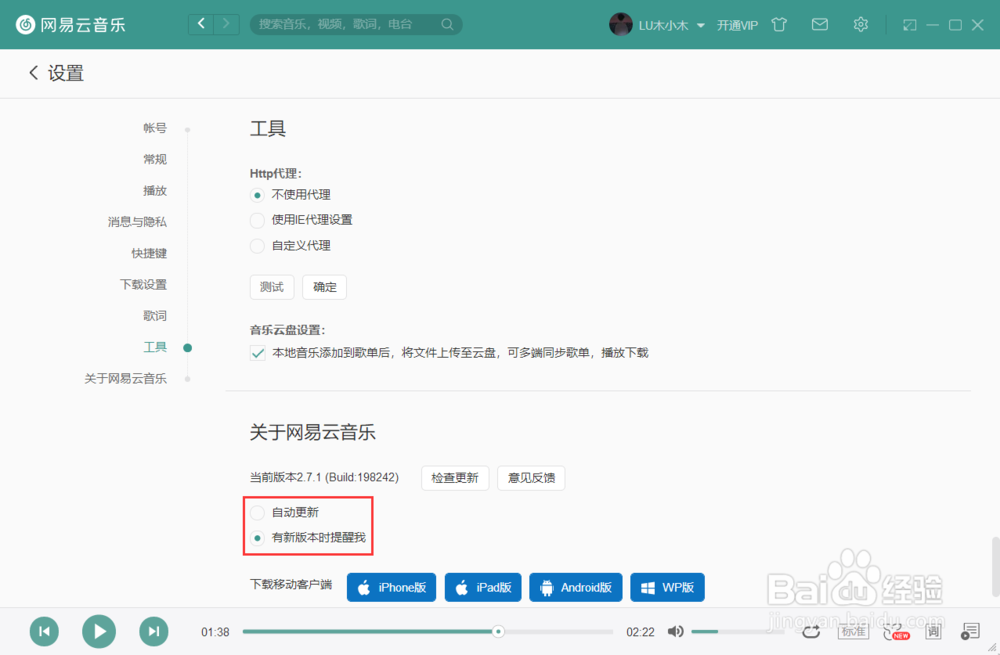Viewport: 1000px width, 655px height.
Task: Start playback with the play button
Action: (99, 631)
